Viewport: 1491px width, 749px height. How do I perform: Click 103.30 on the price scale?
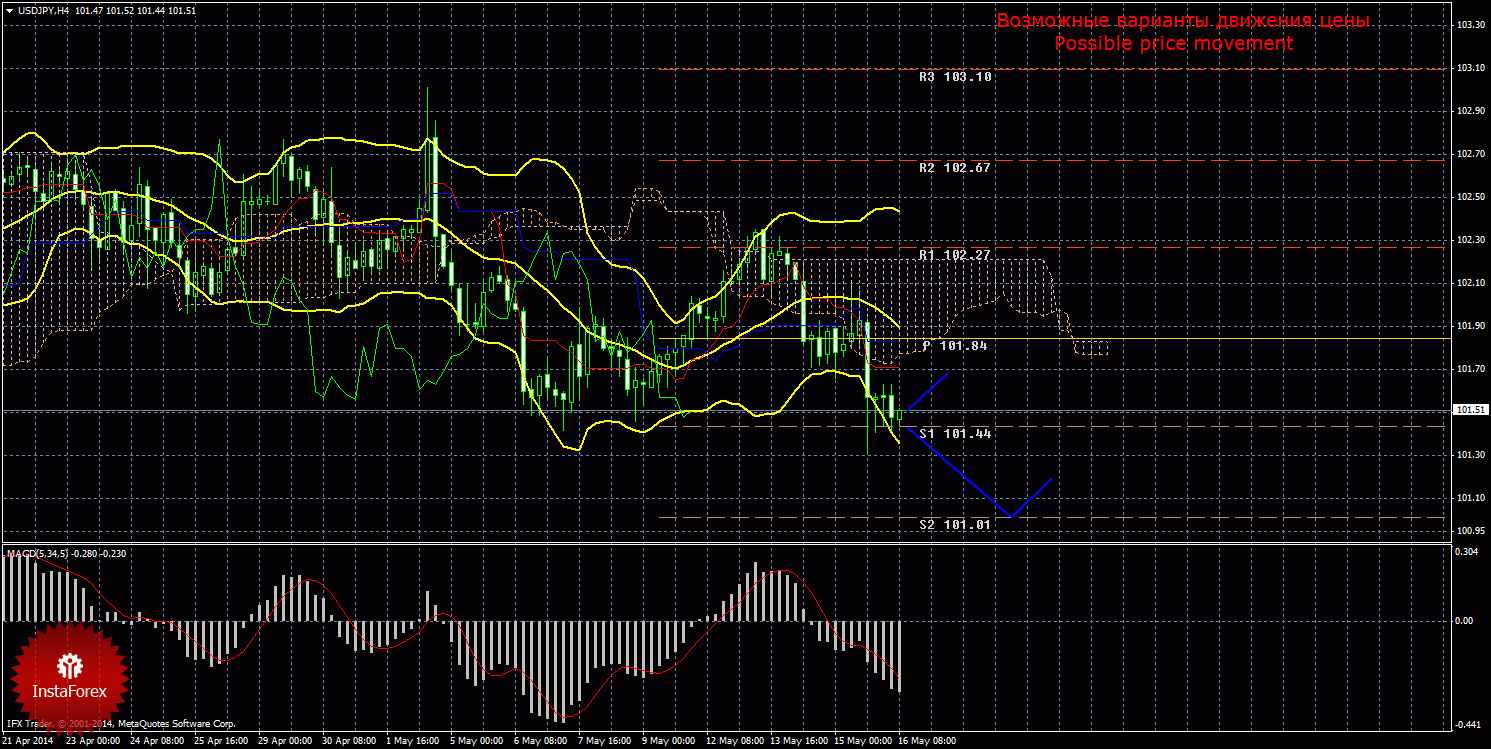[x=1470, y=25]
